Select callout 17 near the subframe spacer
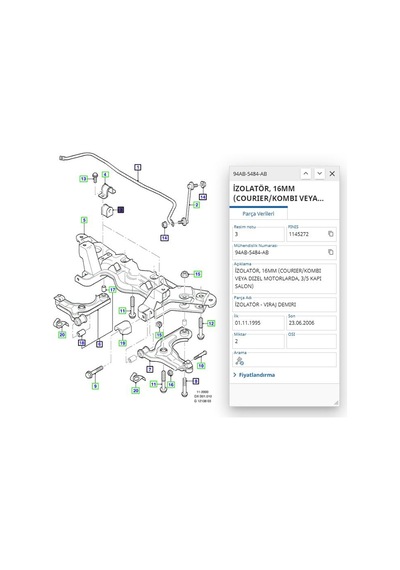The height and width of the screenshot is (570, 400). tap(113, 290)
